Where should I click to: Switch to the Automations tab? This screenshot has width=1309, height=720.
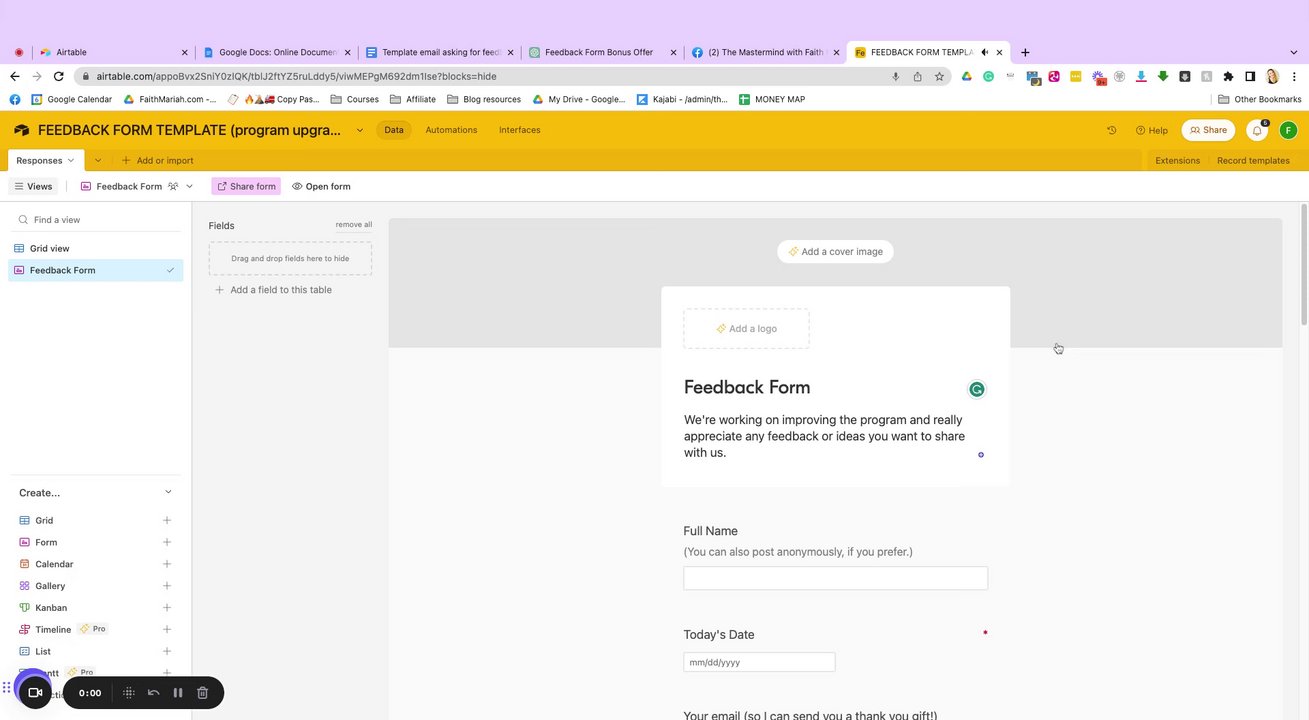coord(451,130)
